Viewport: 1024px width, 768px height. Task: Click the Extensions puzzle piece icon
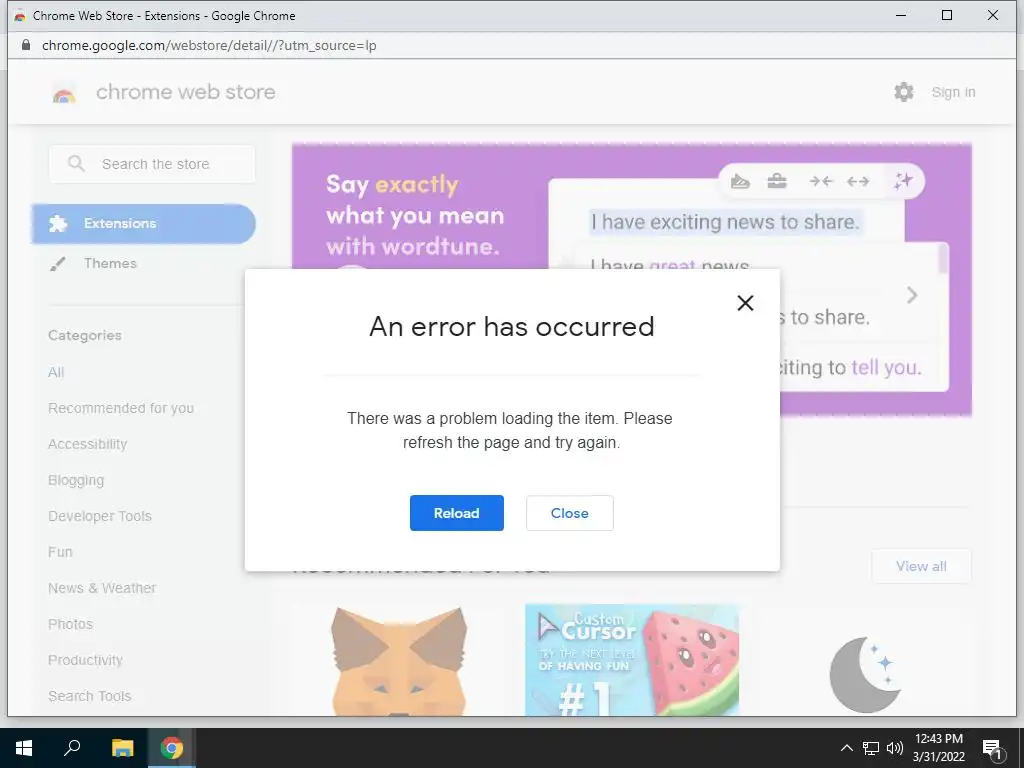(x=58, y=223)
